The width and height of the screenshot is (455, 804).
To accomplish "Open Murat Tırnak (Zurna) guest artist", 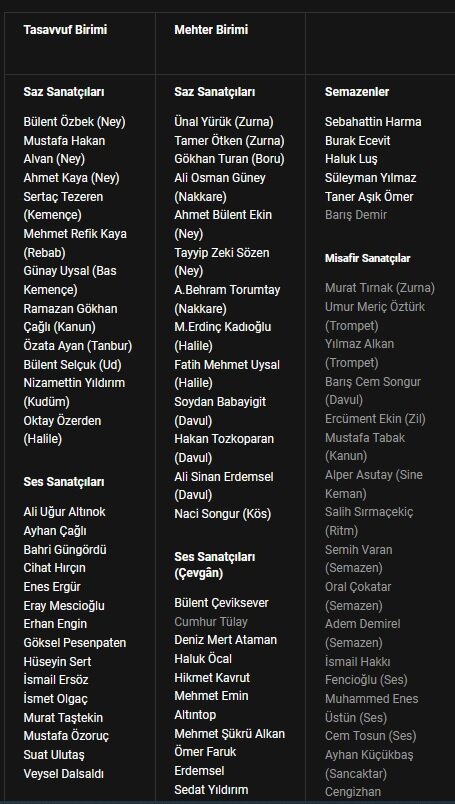I will [380, 288].
